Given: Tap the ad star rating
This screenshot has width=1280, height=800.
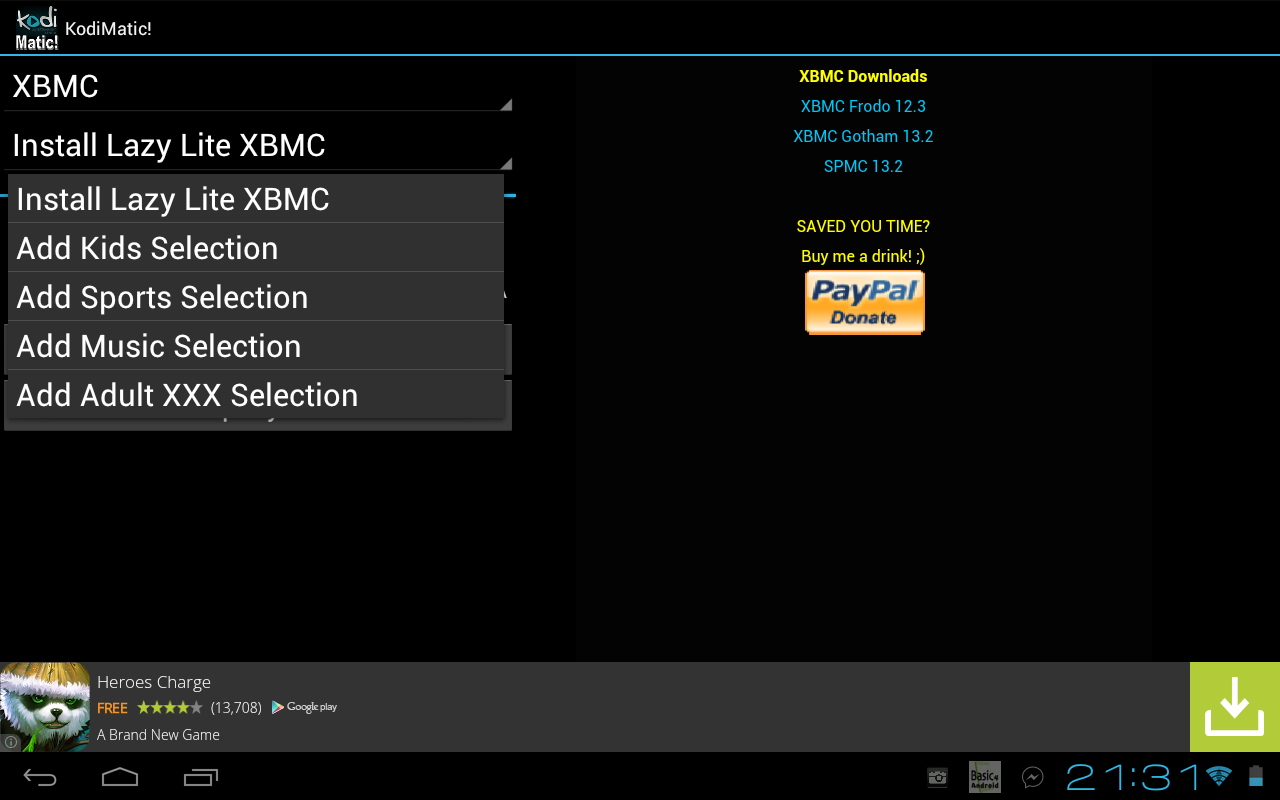Looking at the screenshot, I should (169, 708).
